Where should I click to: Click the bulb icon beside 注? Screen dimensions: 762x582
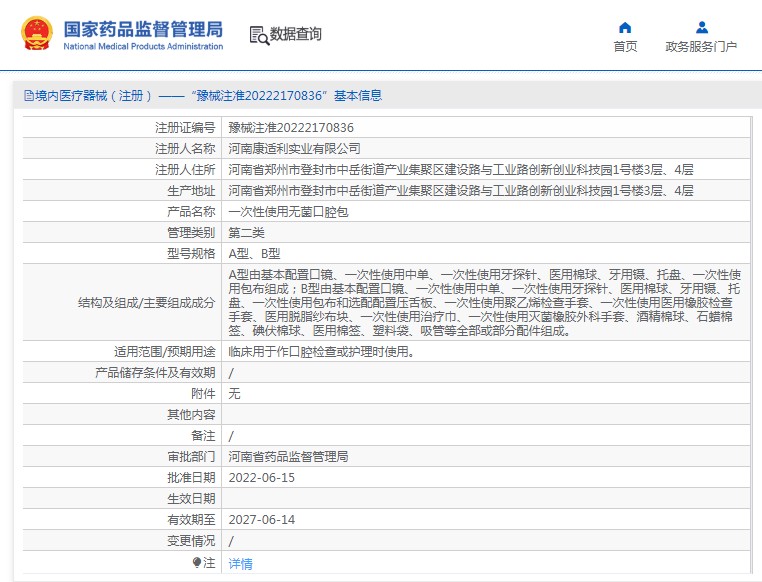[197, 563]
